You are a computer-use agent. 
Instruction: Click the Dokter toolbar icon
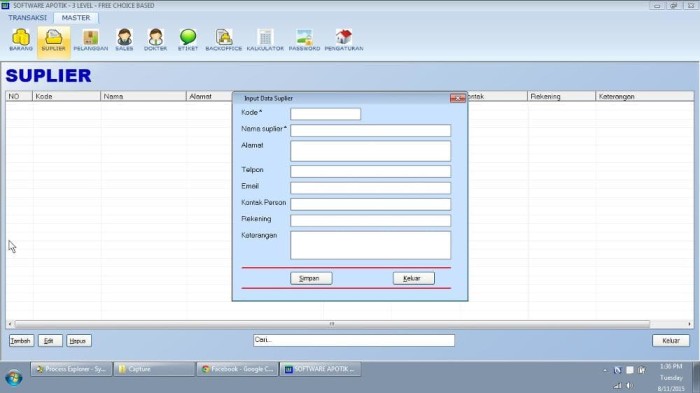pos(155,40)
